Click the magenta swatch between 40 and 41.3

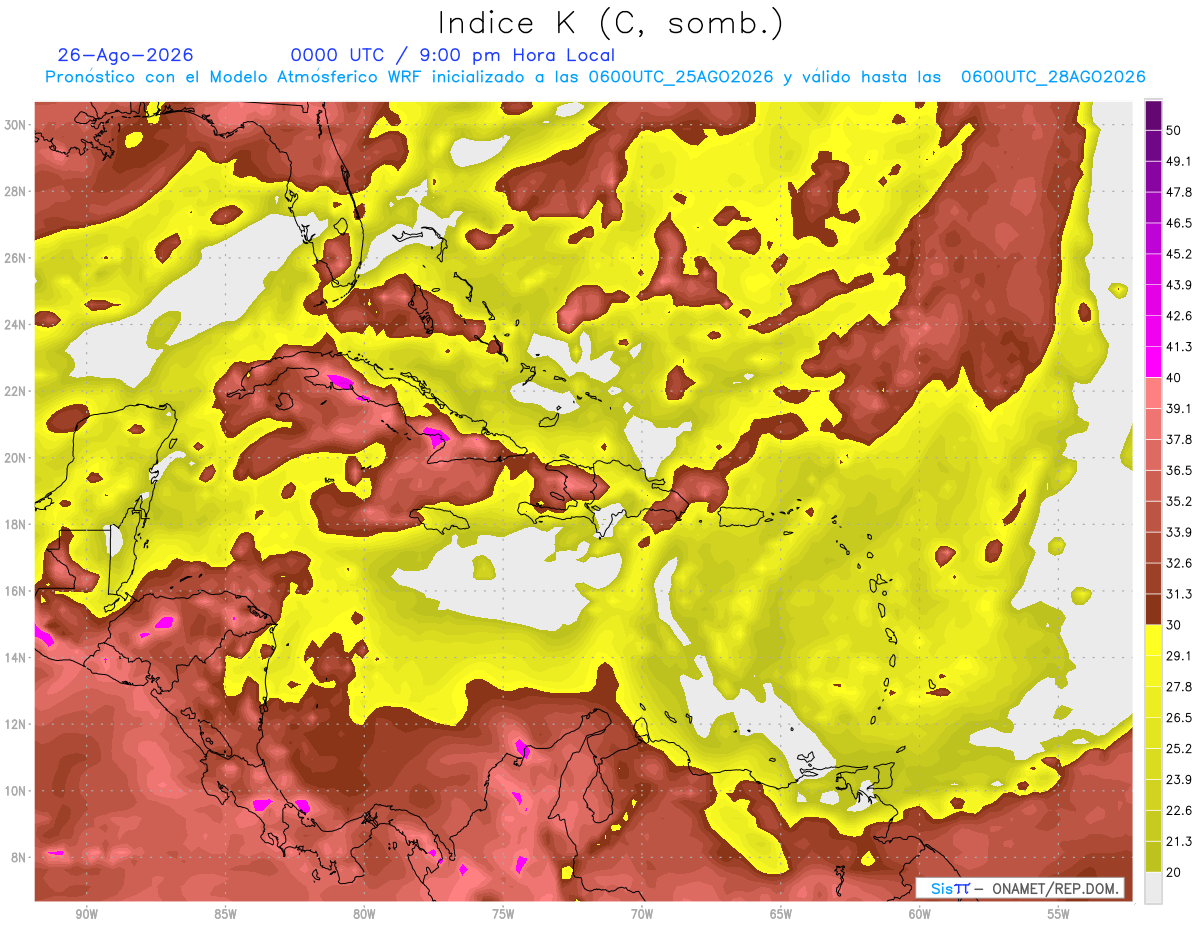pos(1153,362)
